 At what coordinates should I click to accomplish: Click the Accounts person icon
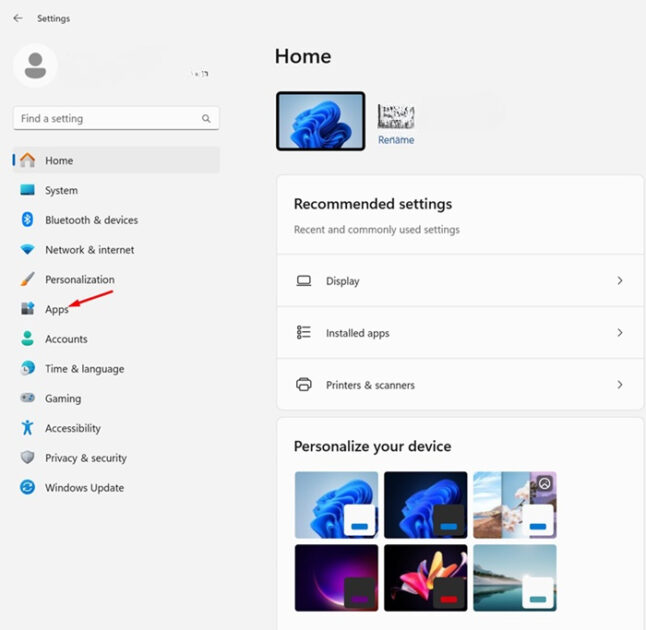point(28,338)
